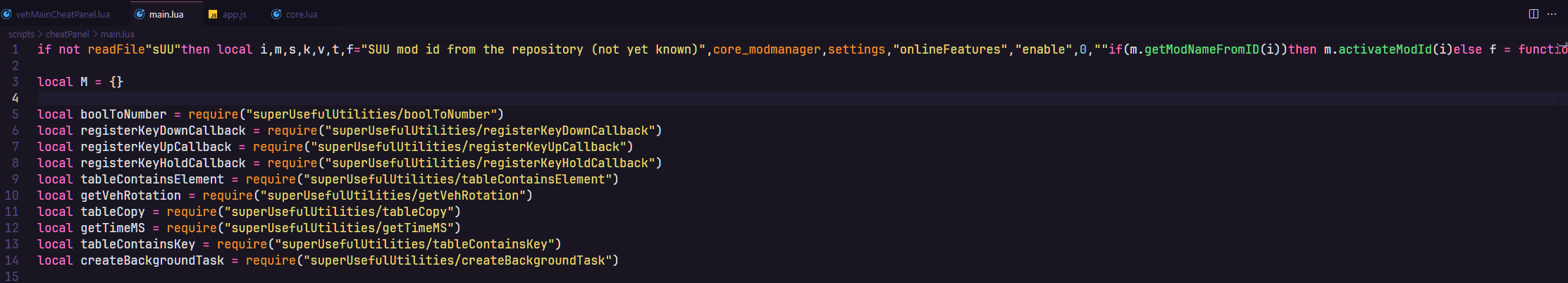Click line number 1 in the gutter
Viewport: 1568px width, 283px height.
coord(15,49)
